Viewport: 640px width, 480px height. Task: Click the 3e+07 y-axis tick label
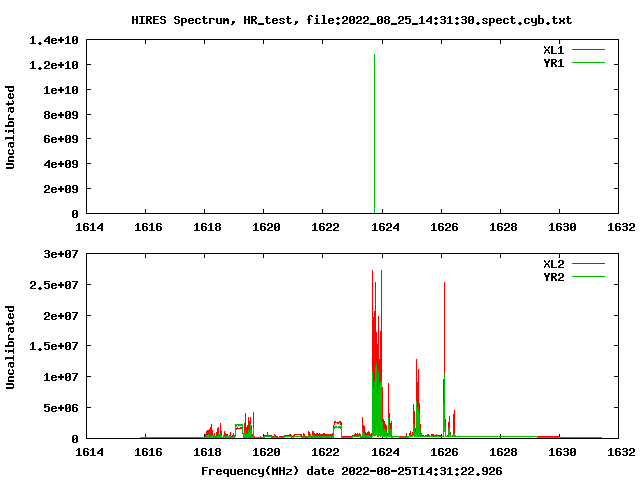[61, 254]
